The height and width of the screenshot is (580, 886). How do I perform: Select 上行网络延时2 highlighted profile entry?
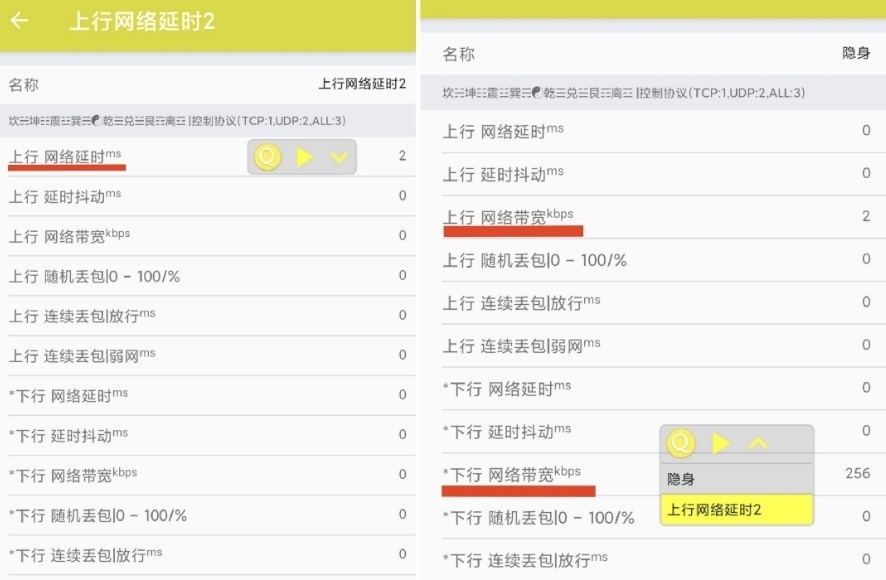tap(737, 510)
